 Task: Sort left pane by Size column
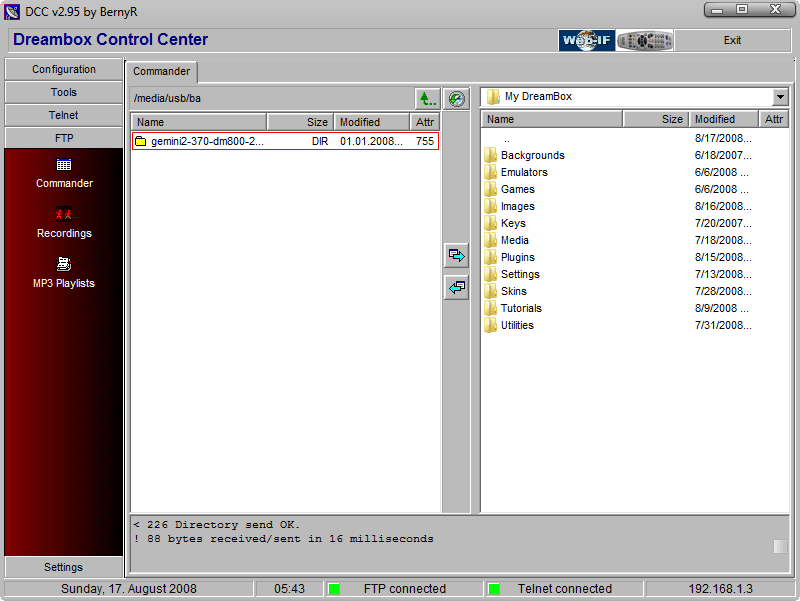point(301,122)
